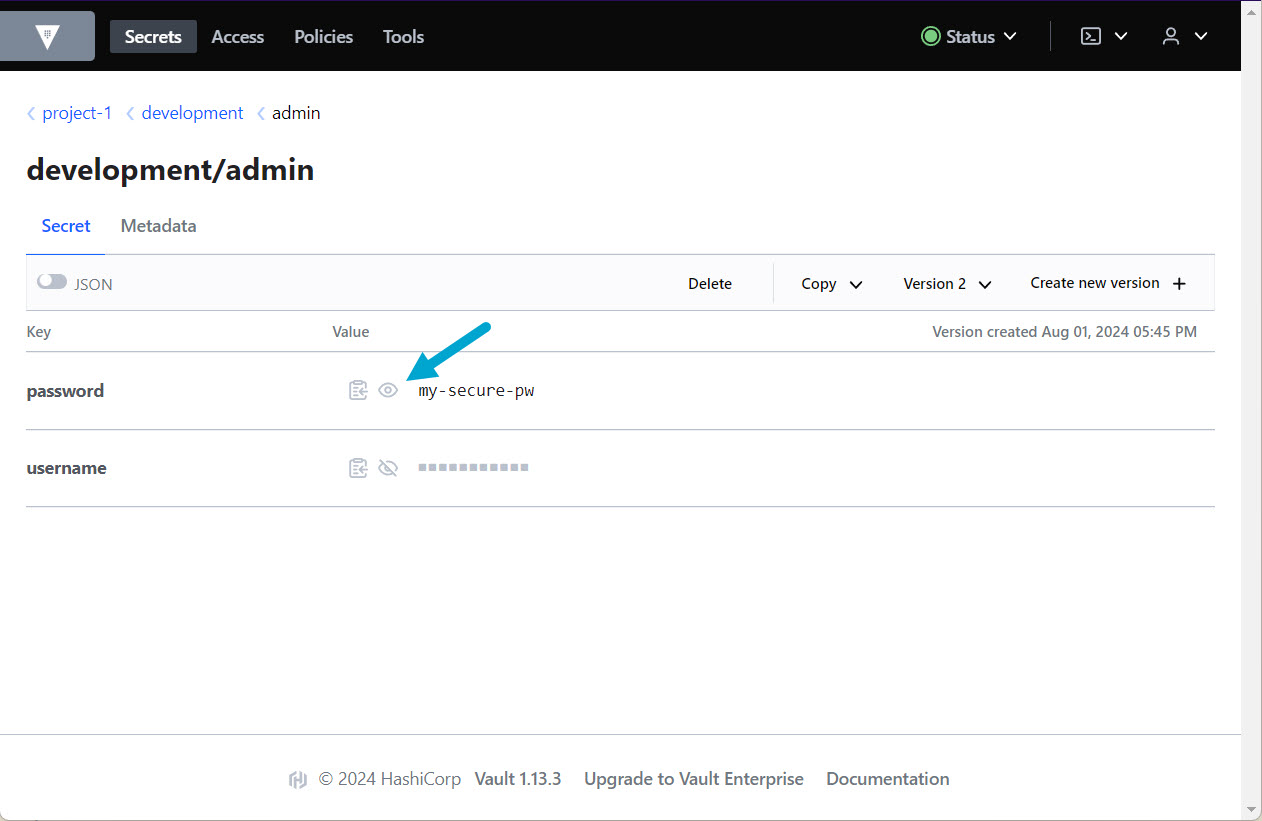Click the Vault logo home icon
Viewport: 1262px width, 821px height.
click(x=47, y=37)
